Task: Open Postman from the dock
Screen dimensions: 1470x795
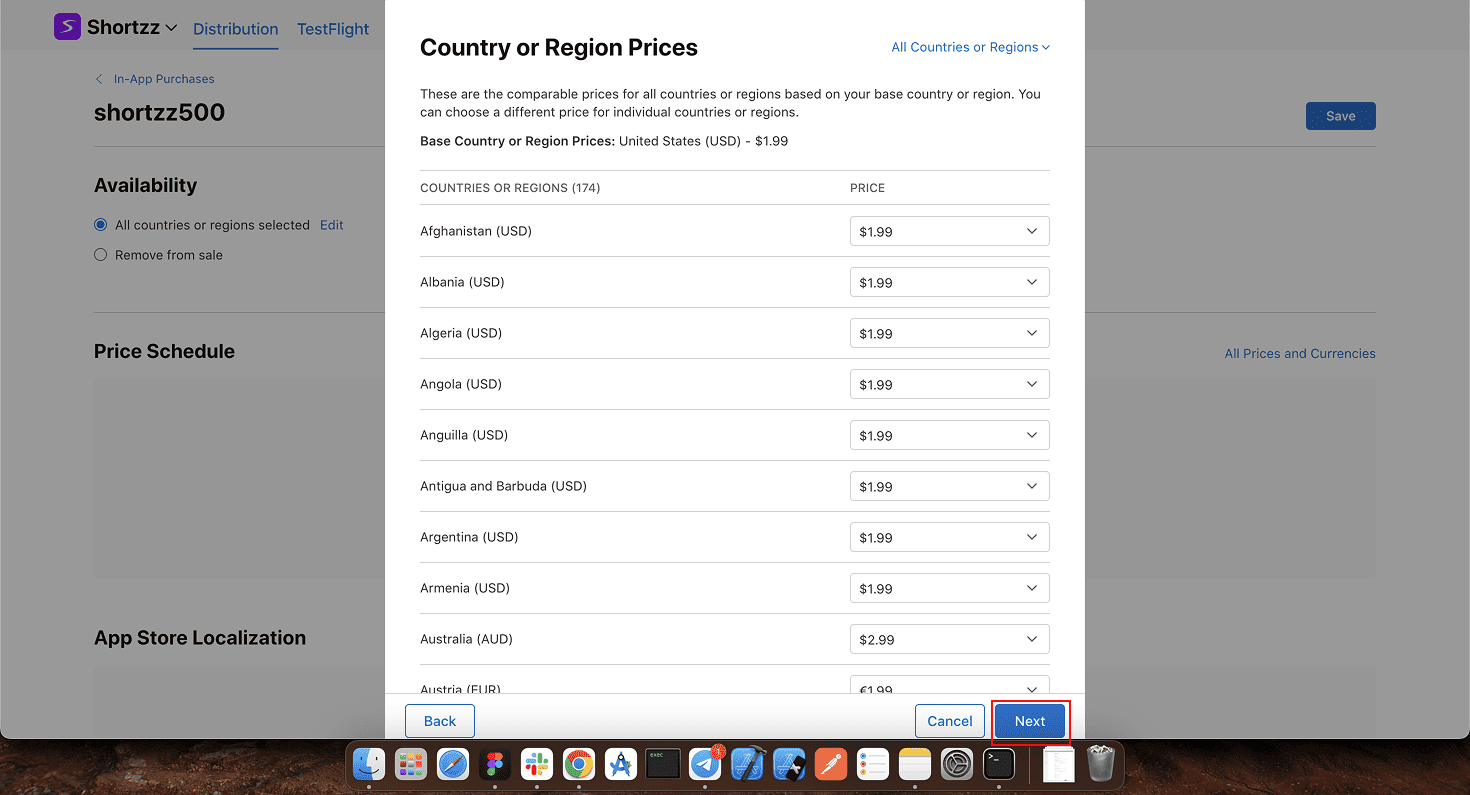Action: click(x=831, y=765)
